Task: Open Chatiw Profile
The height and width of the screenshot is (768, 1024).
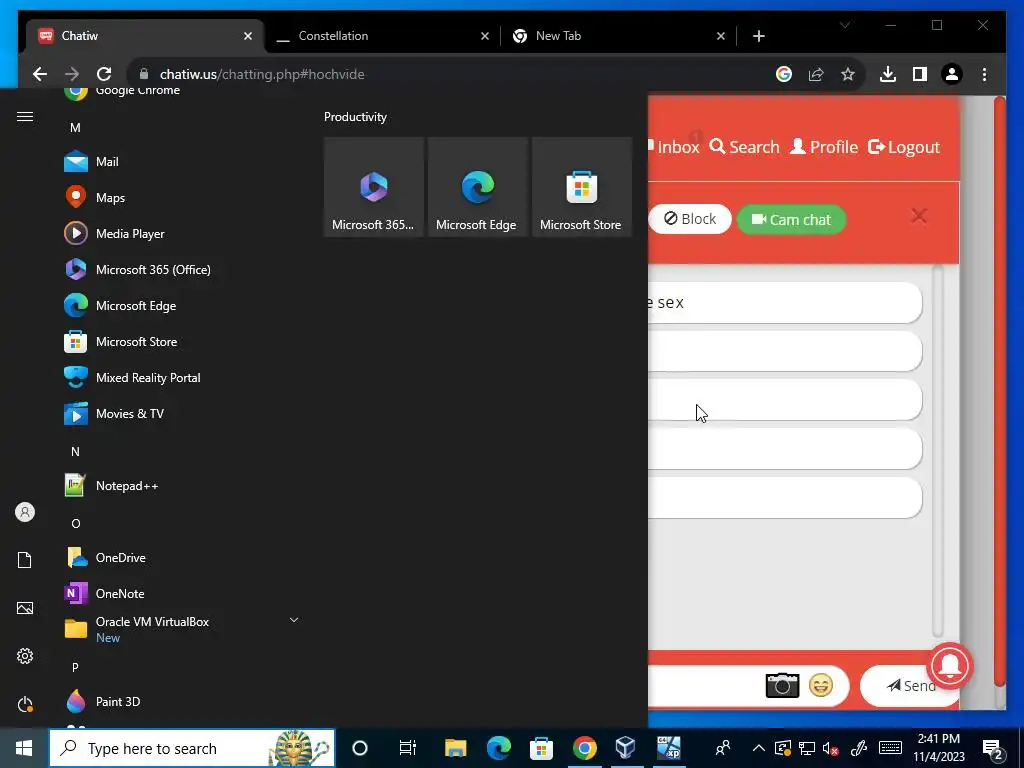Action: pos(824,147)
